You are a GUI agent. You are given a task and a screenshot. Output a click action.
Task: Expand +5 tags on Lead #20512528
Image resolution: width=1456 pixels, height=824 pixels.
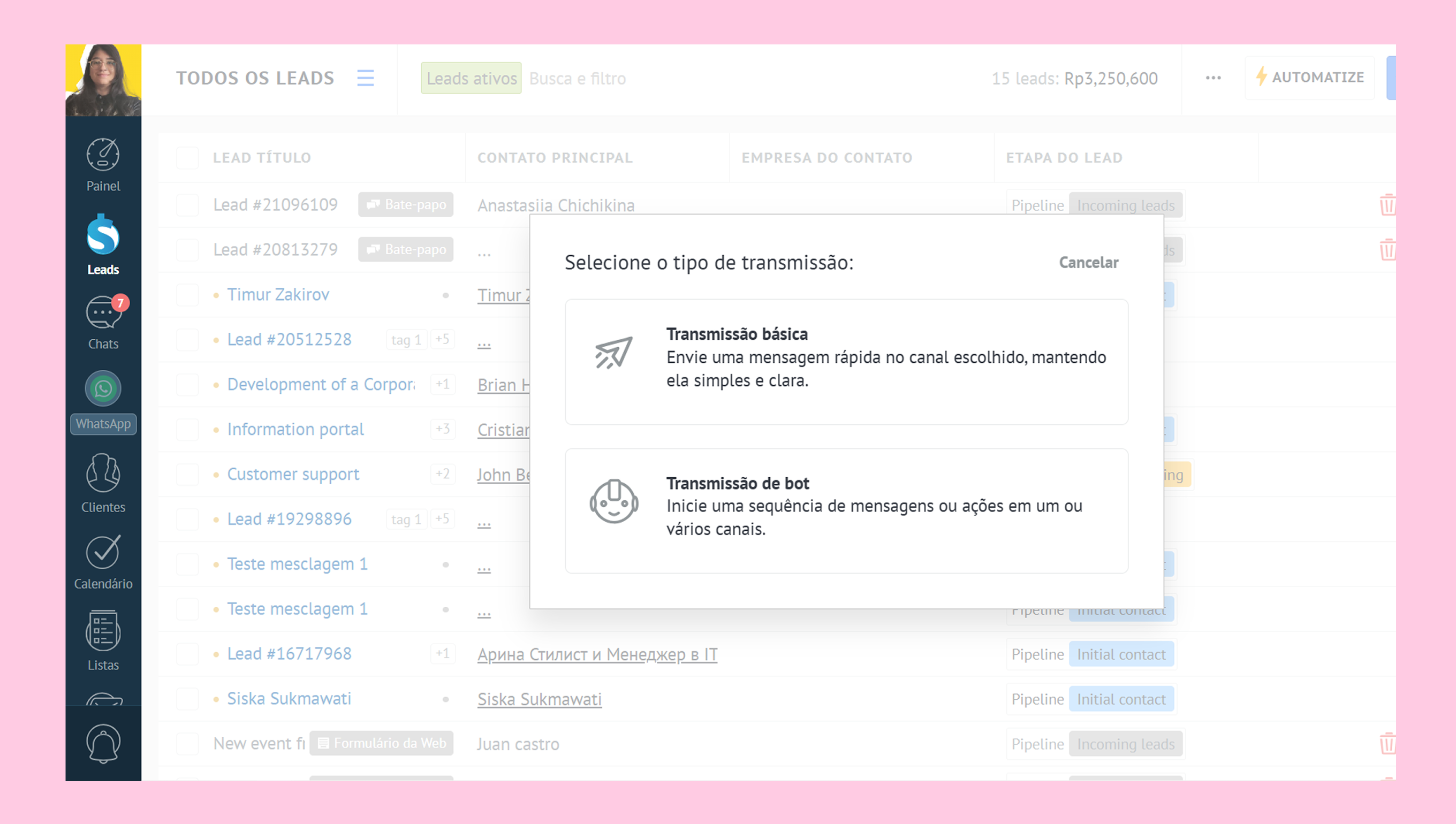pos(442,340)
